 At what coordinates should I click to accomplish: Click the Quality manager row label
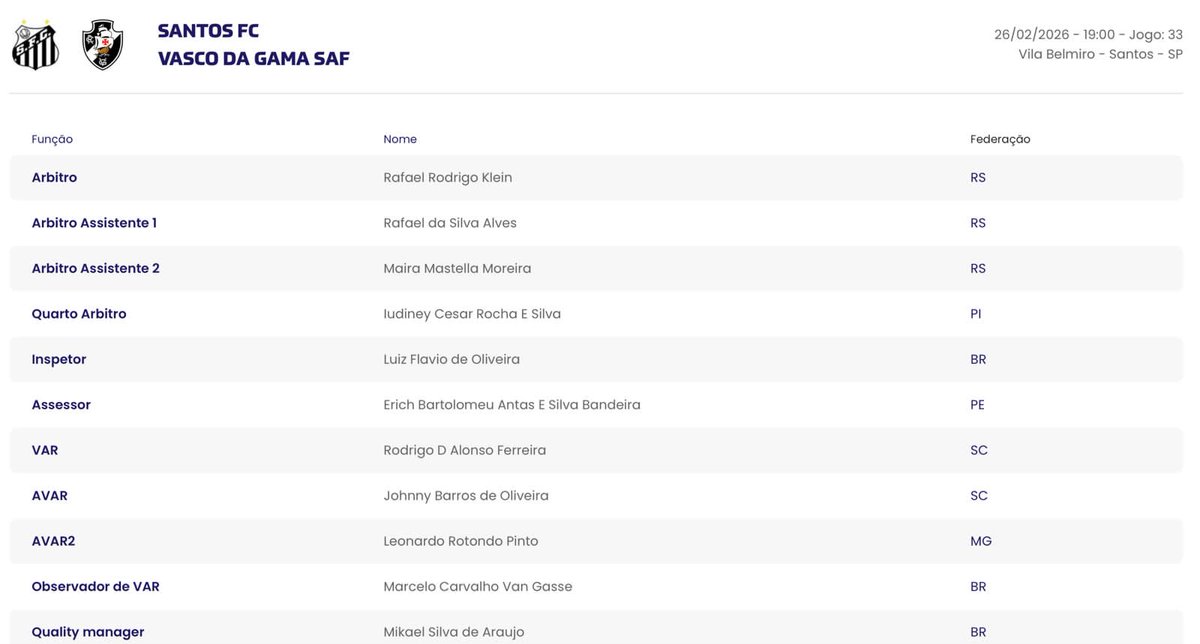tap(88, 632)
